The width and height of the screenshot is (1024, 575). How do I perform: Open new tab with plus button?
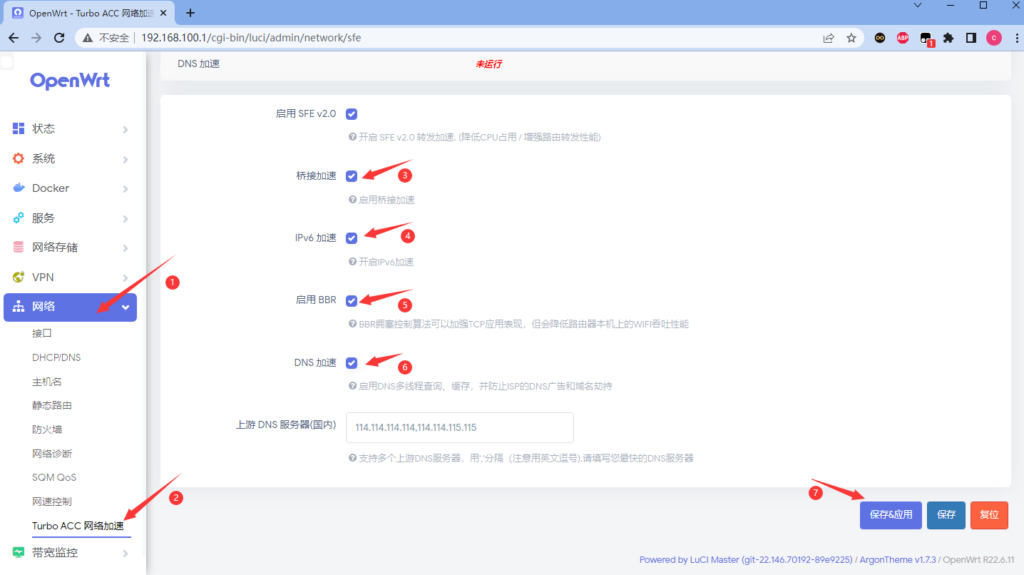[x=190, y=12]
